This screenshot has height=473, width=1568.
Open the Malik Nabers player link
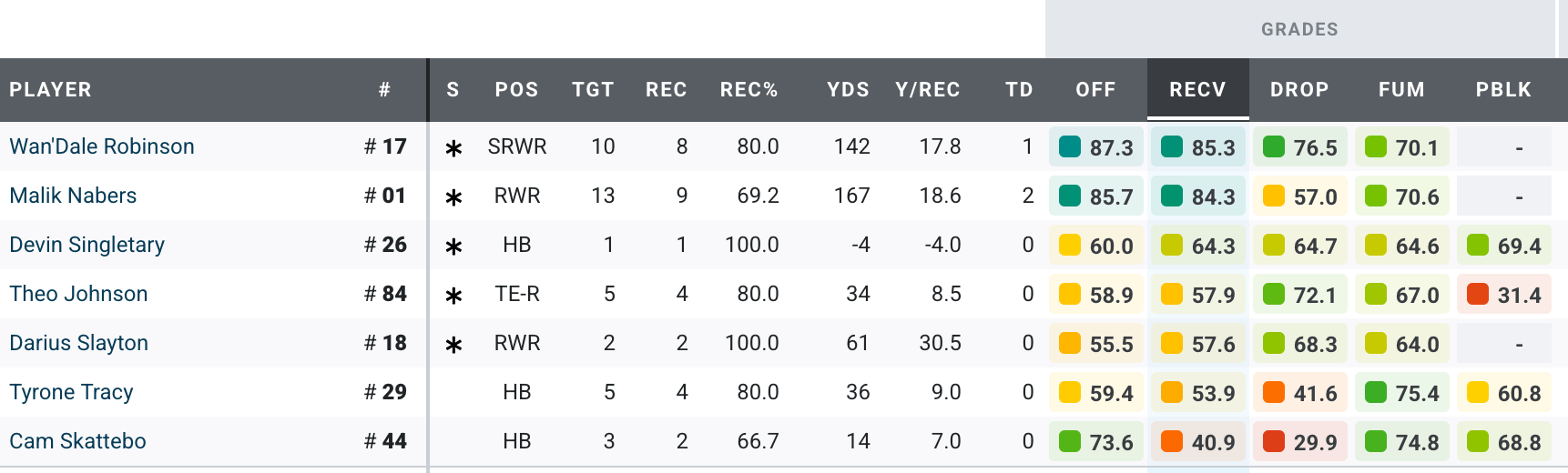tap(73, 196)
